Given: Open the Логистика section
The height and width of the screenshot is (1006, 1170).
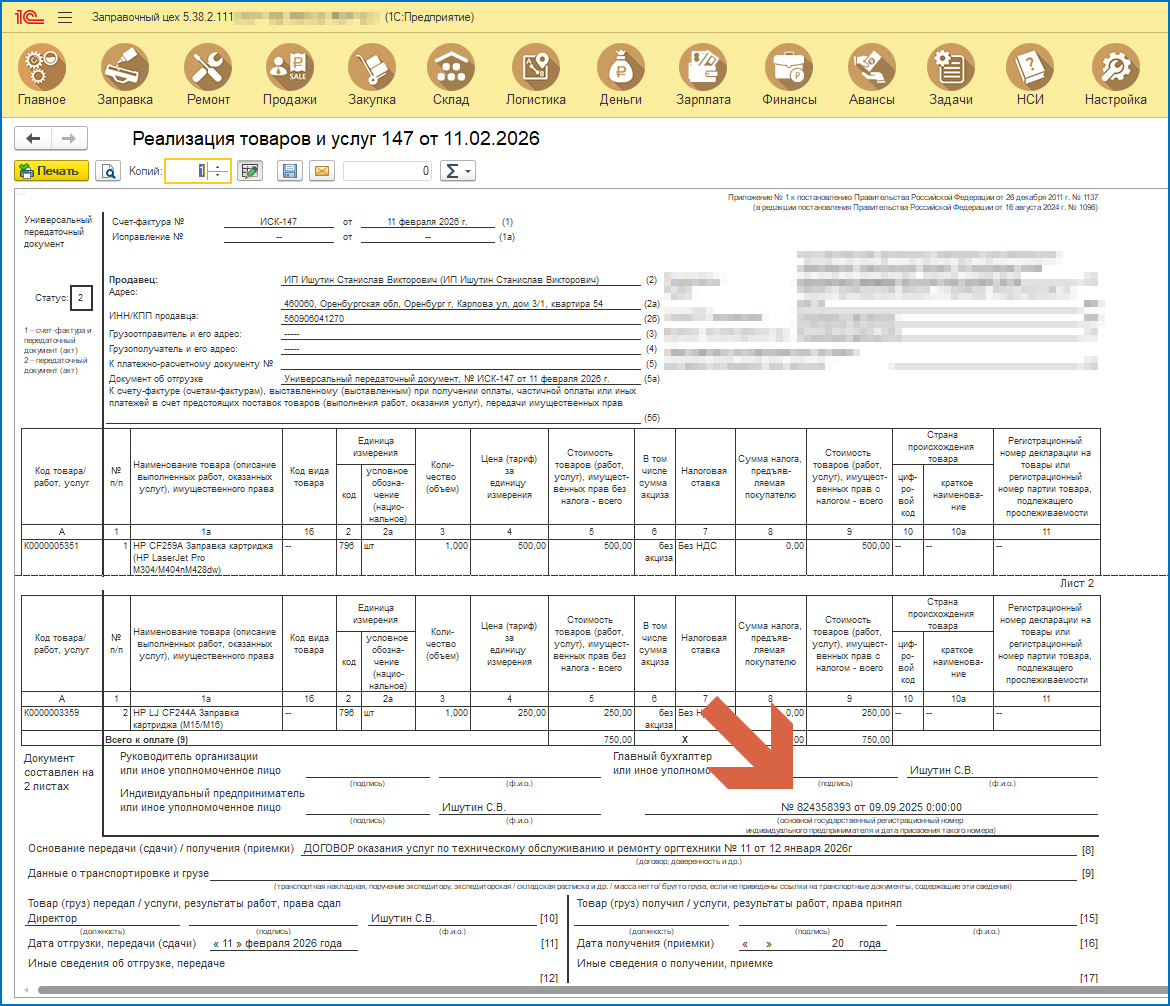Looking at the screenshot, I should pyautogui.click(x=536, y=76).
